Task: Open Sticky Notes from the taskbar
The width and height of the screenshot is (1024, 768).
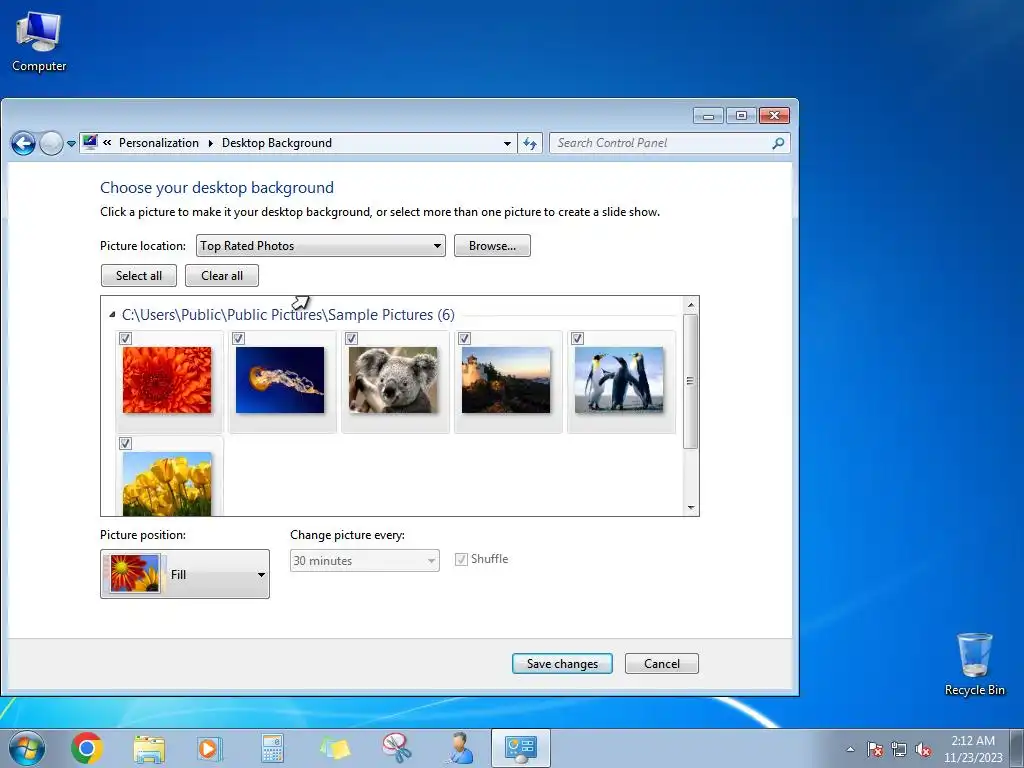Action: (334, 748)
